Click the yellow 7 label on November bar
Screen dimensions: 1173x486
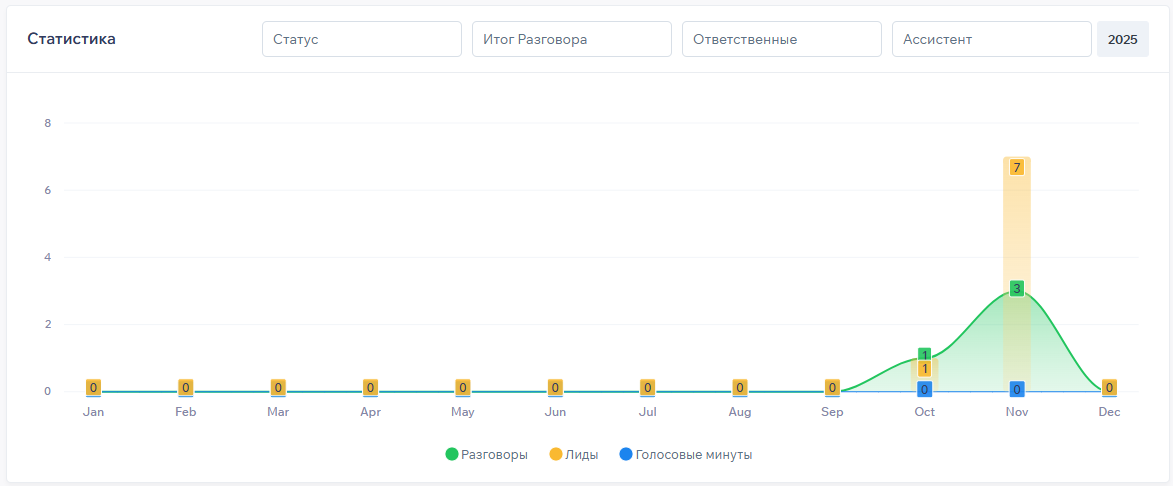1016,167
